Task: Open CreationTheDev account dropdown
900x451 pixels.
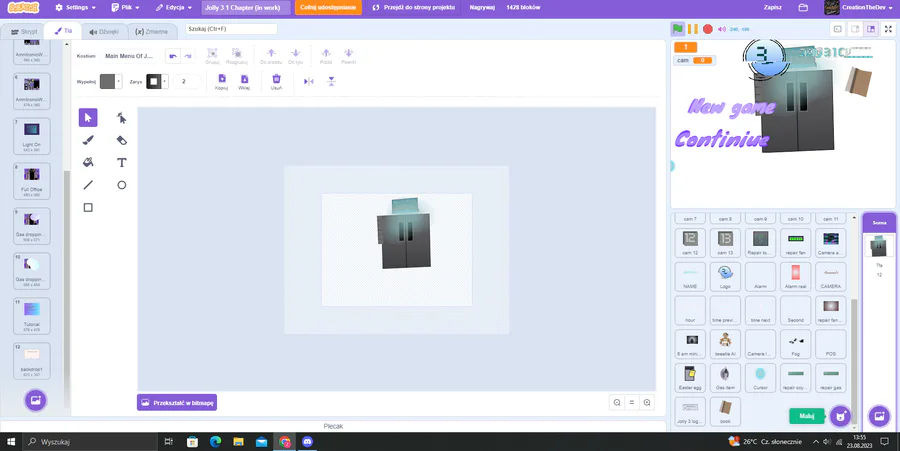Action: click(x=859, y=7)
